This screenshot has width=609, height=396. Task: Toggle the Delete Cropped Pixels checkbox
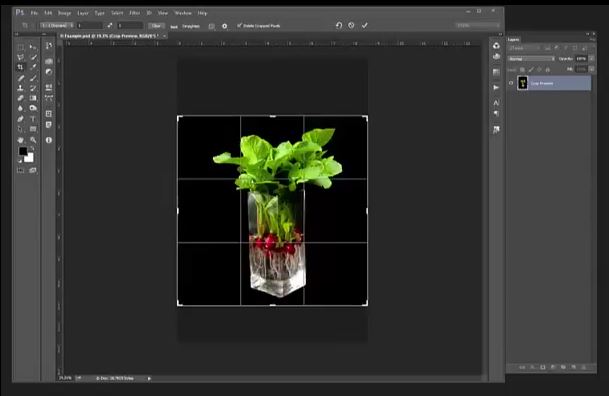pos(239,26)
